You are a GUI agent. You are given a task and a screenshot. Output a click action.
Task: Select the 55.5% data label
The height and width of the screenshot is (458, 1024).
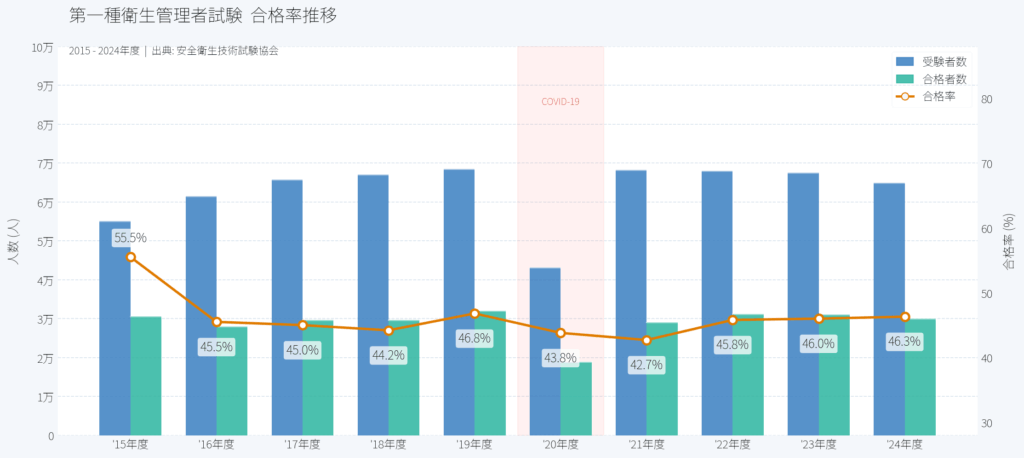click(x=130, y=238)
